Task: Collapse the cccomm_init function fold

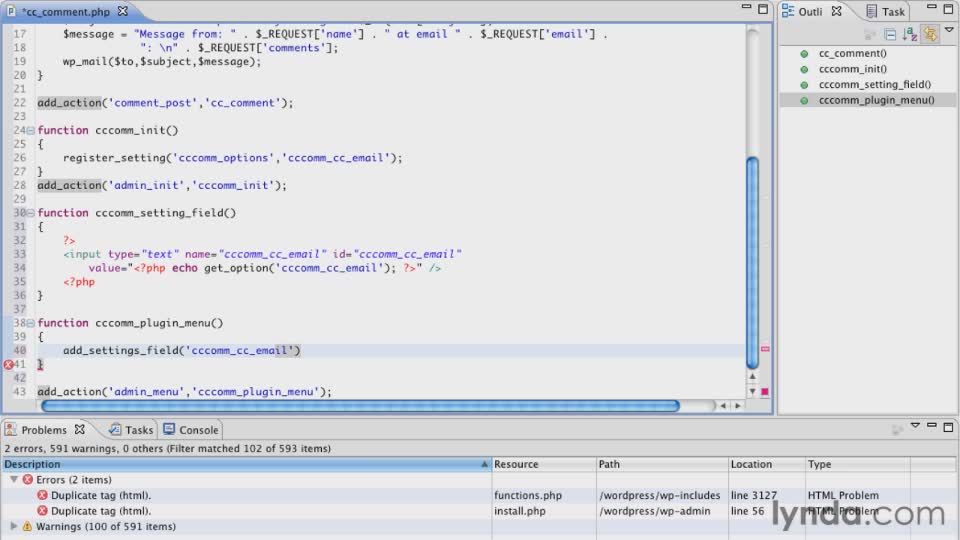Action: tap(30, 131)
